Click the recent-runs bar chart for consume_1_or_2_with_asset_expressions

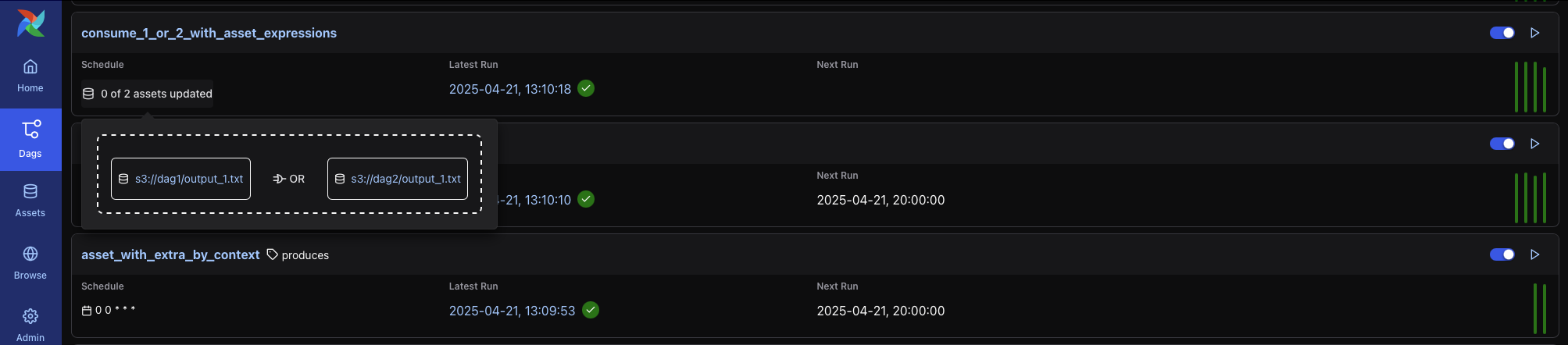pos(1530,87)
